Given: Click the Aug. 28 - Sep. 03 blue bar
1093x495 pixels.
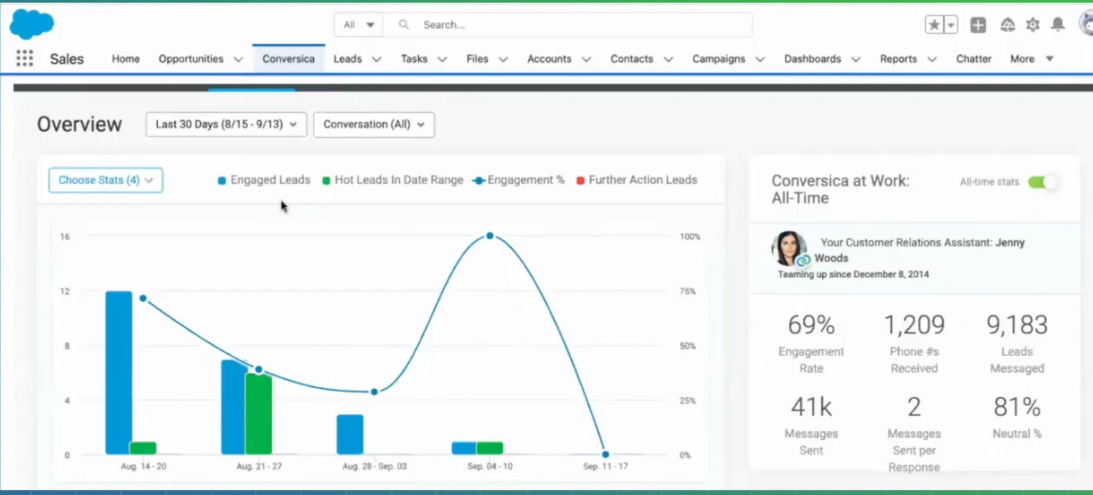Looking at the screenshot, I should 350,434.
